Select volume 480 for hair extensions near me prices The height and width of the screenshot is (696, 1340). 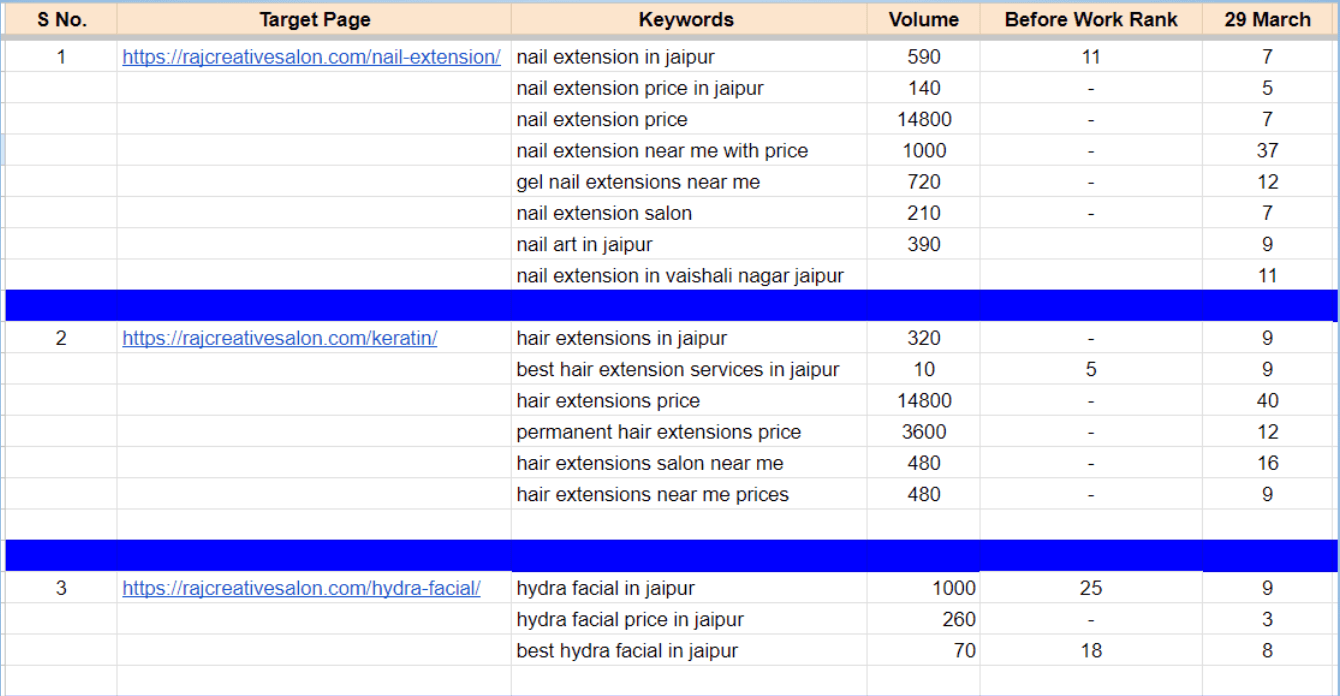(923, 494)
